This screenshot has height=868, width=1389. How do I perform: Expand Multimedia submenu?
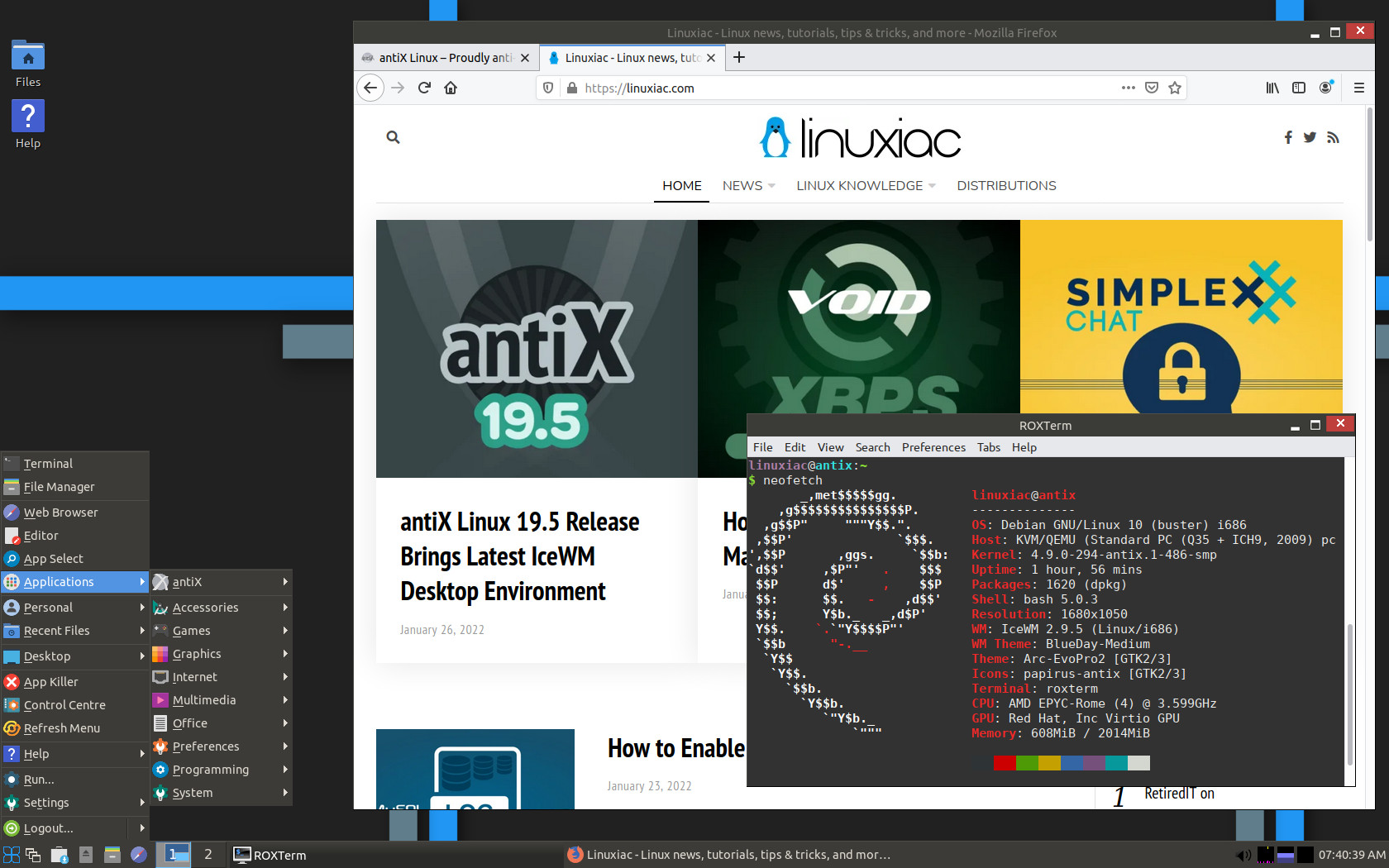pos(221,700)
